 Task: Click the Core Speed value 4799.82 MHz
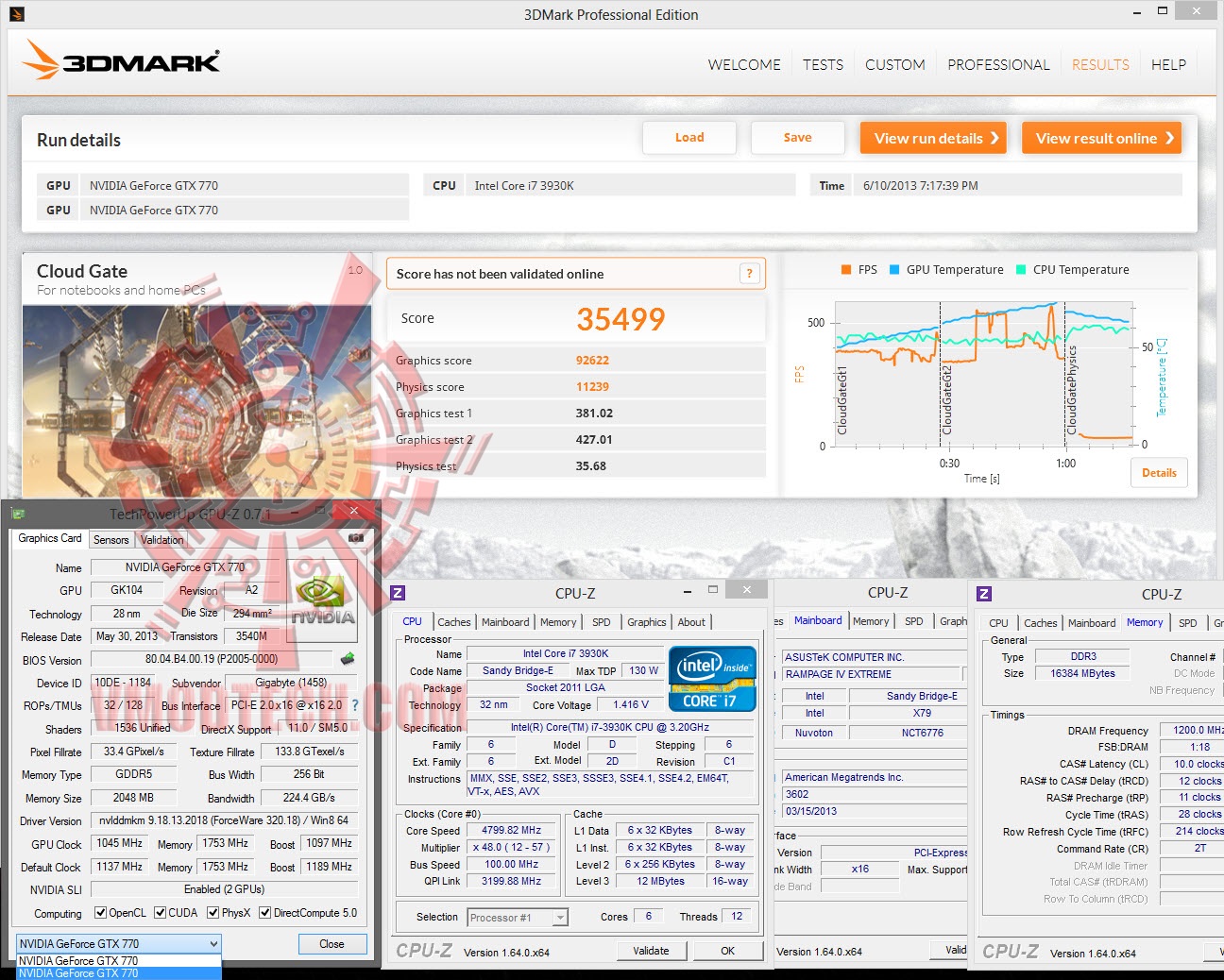(511, 831)
